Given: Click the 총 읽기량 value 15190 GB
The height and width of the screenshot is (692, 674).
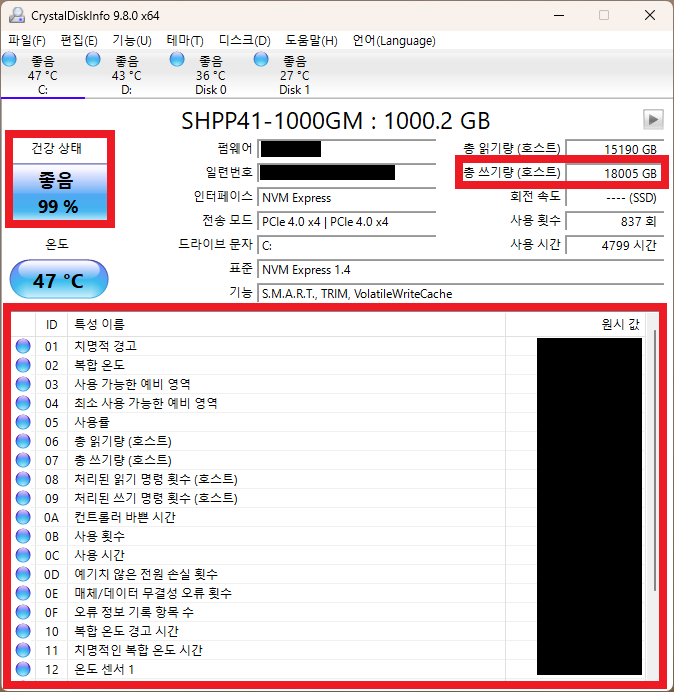Looking at the screenshot, I should 615,149.
